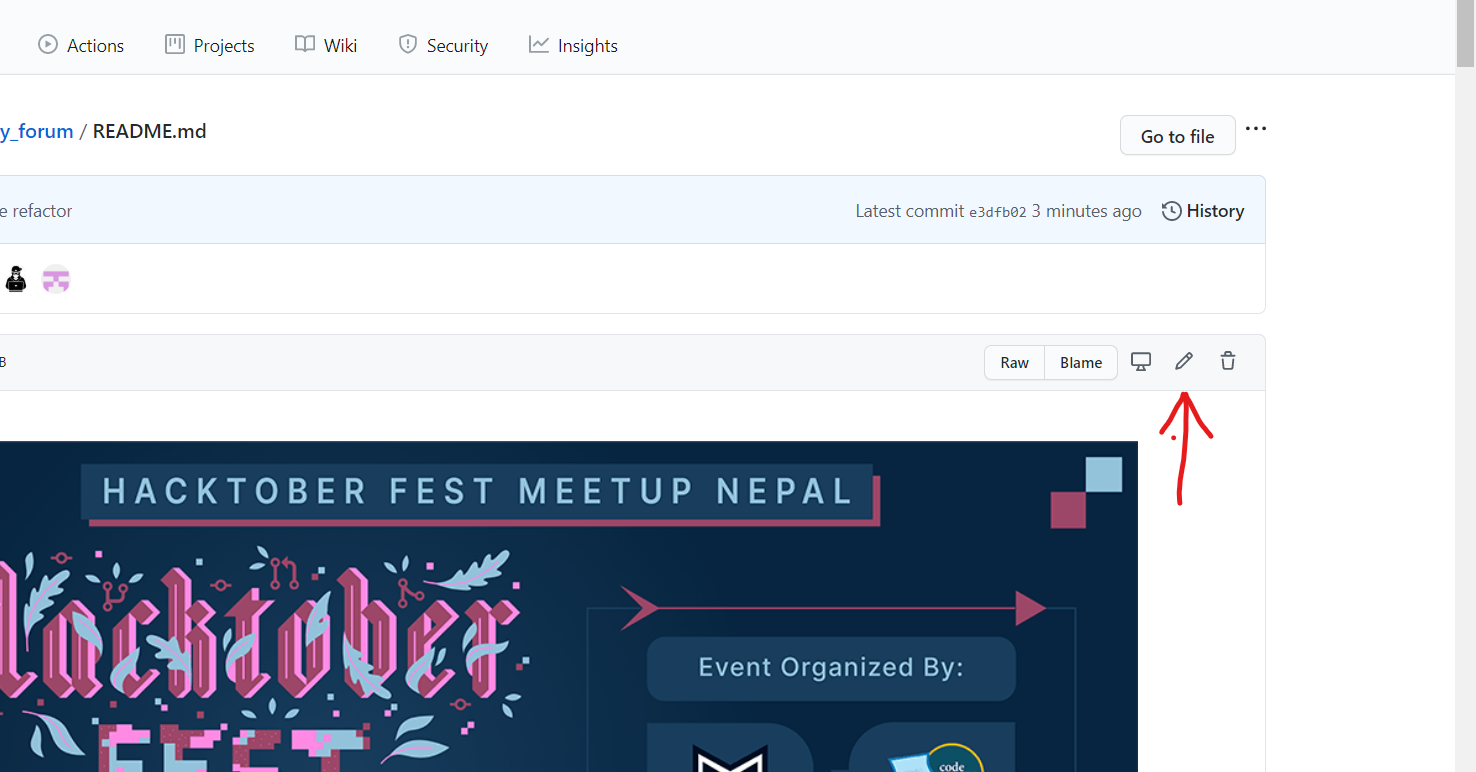Click the trash delete file icon
The height and width of the screenshot is (772, 1476).
coord(1228,362)
